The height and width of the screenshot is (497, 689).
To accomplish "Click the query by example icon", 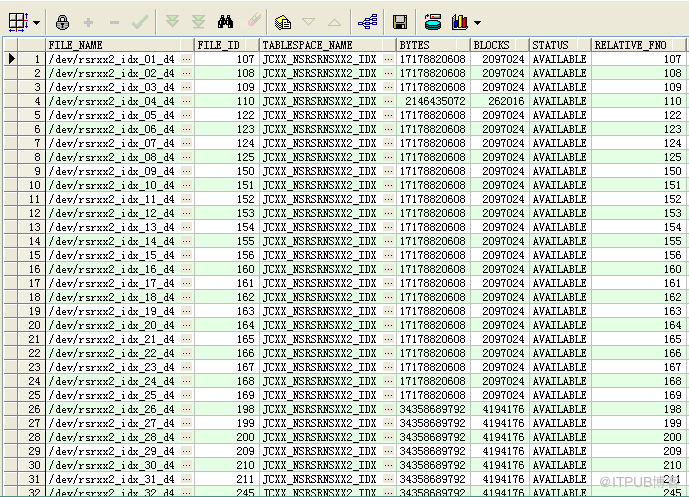I will 283,22.
